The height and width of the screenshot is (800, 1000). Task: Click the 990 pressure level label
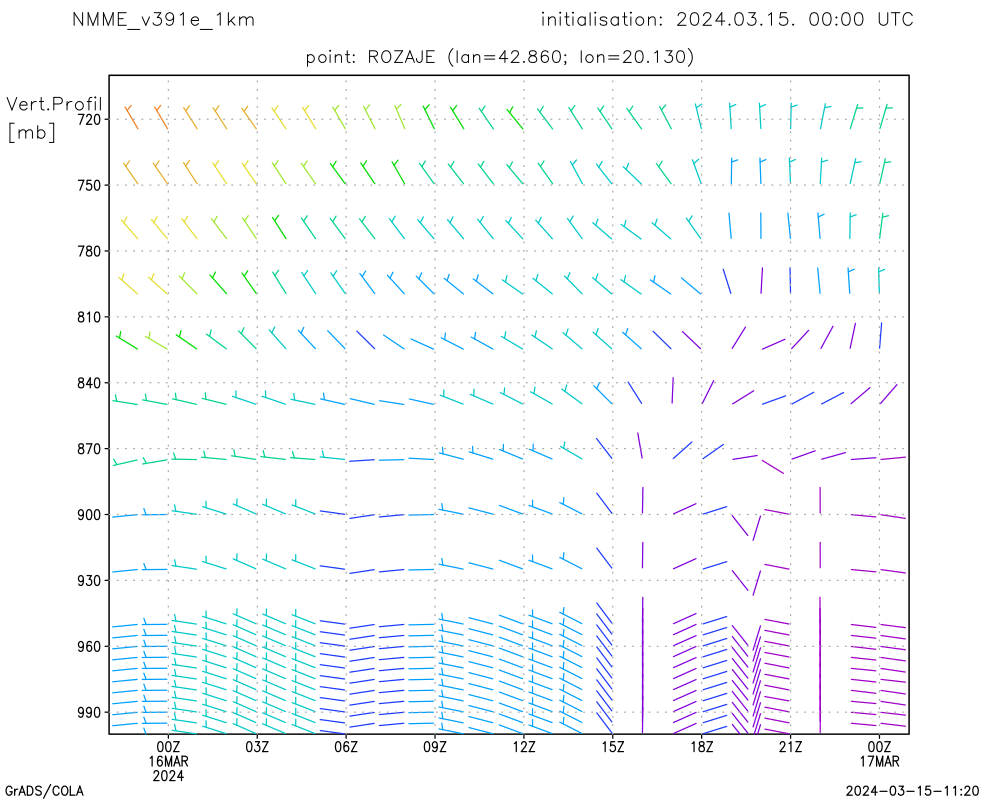(89, 713)
